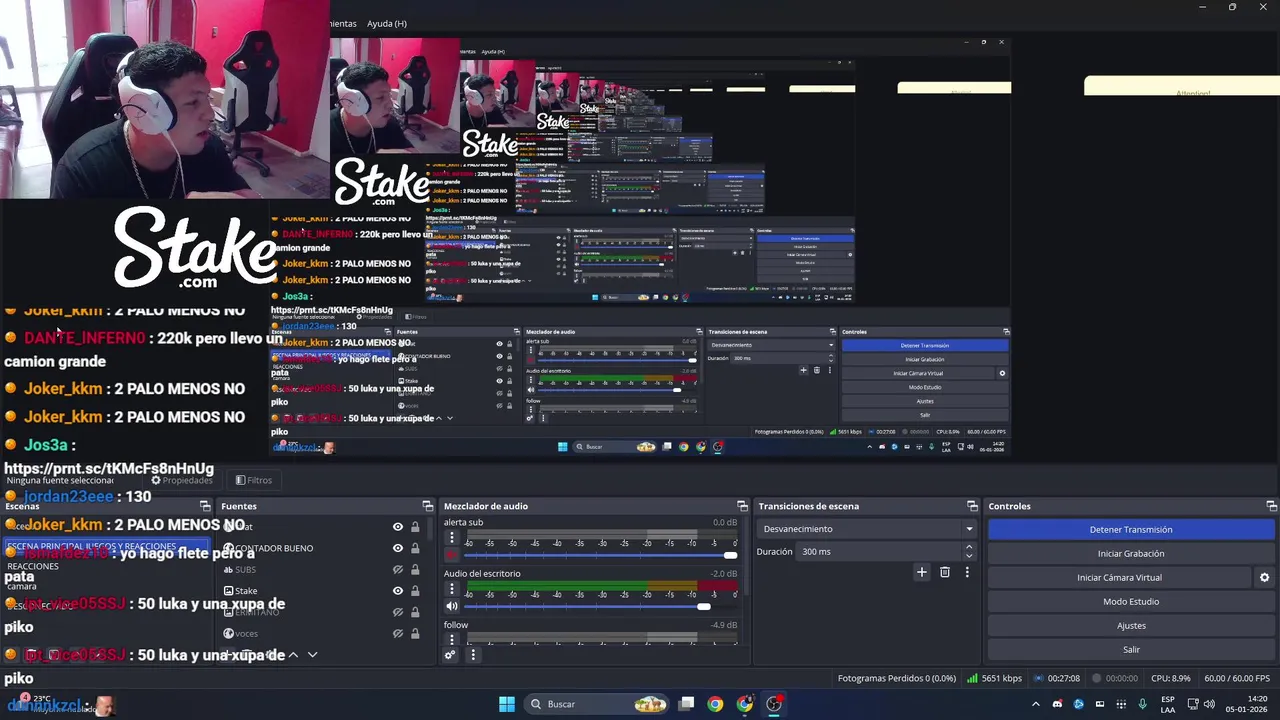Open volume control in system tray
This screenshot has width=1280, height=720.
pos(1209,704)
